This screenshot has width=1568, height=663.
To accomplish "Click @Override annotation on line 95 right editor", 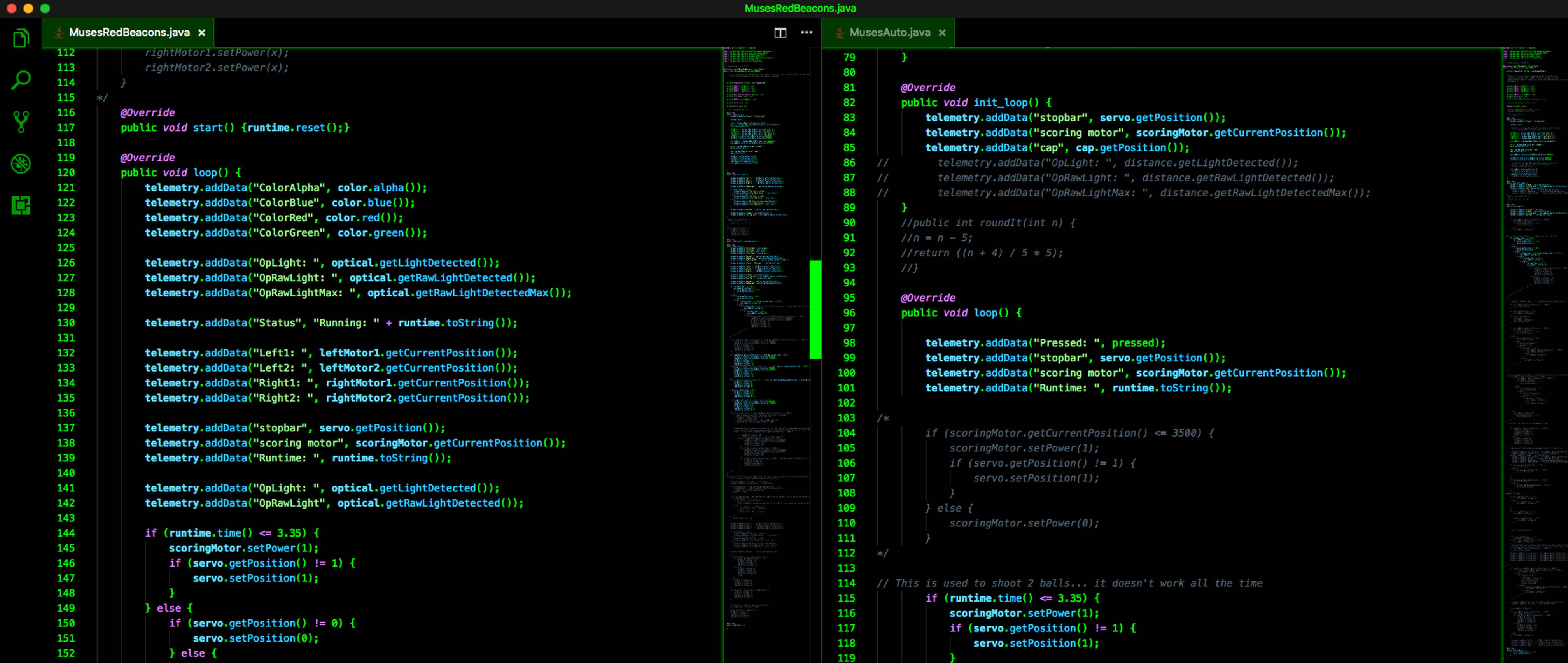I will click(x=927, y=298).
